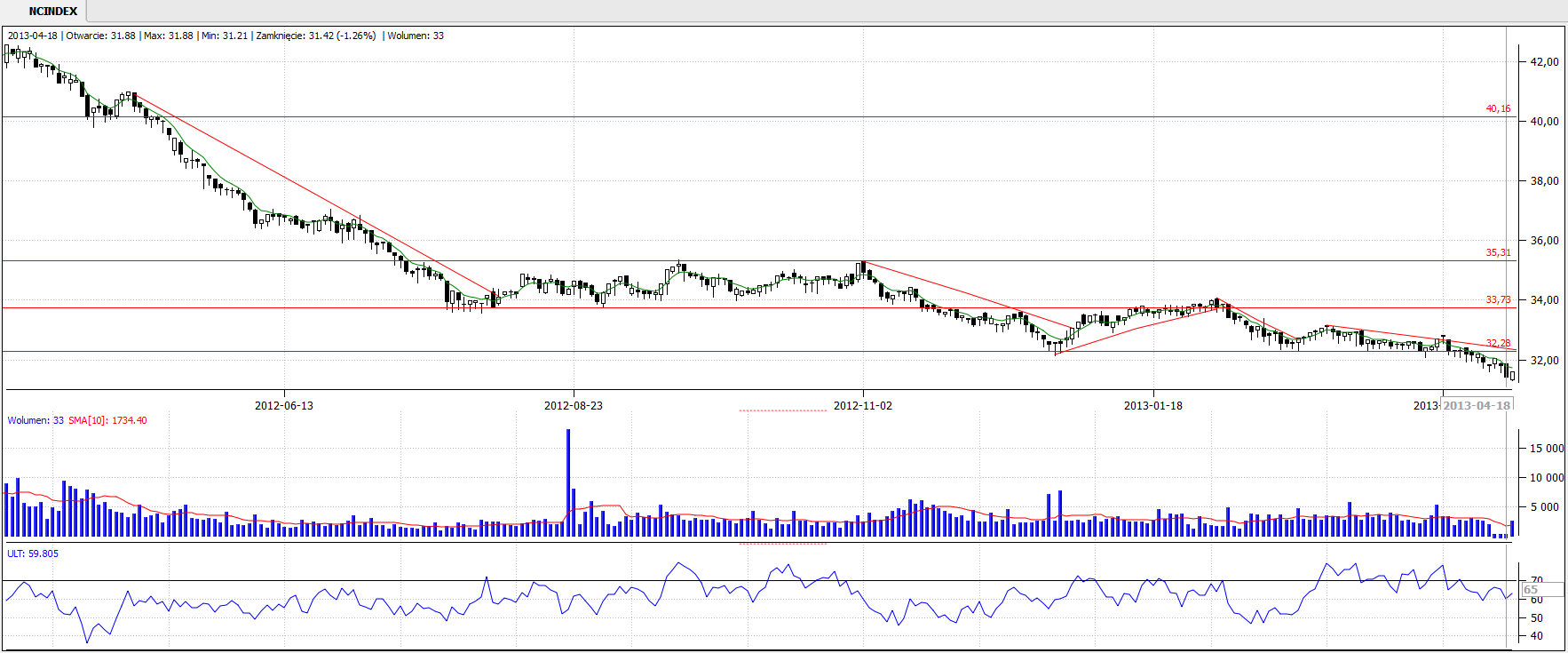Click the SMA[10] volume indicator label
Viewport: 1568px width, 653px height.
pos(107,420)
